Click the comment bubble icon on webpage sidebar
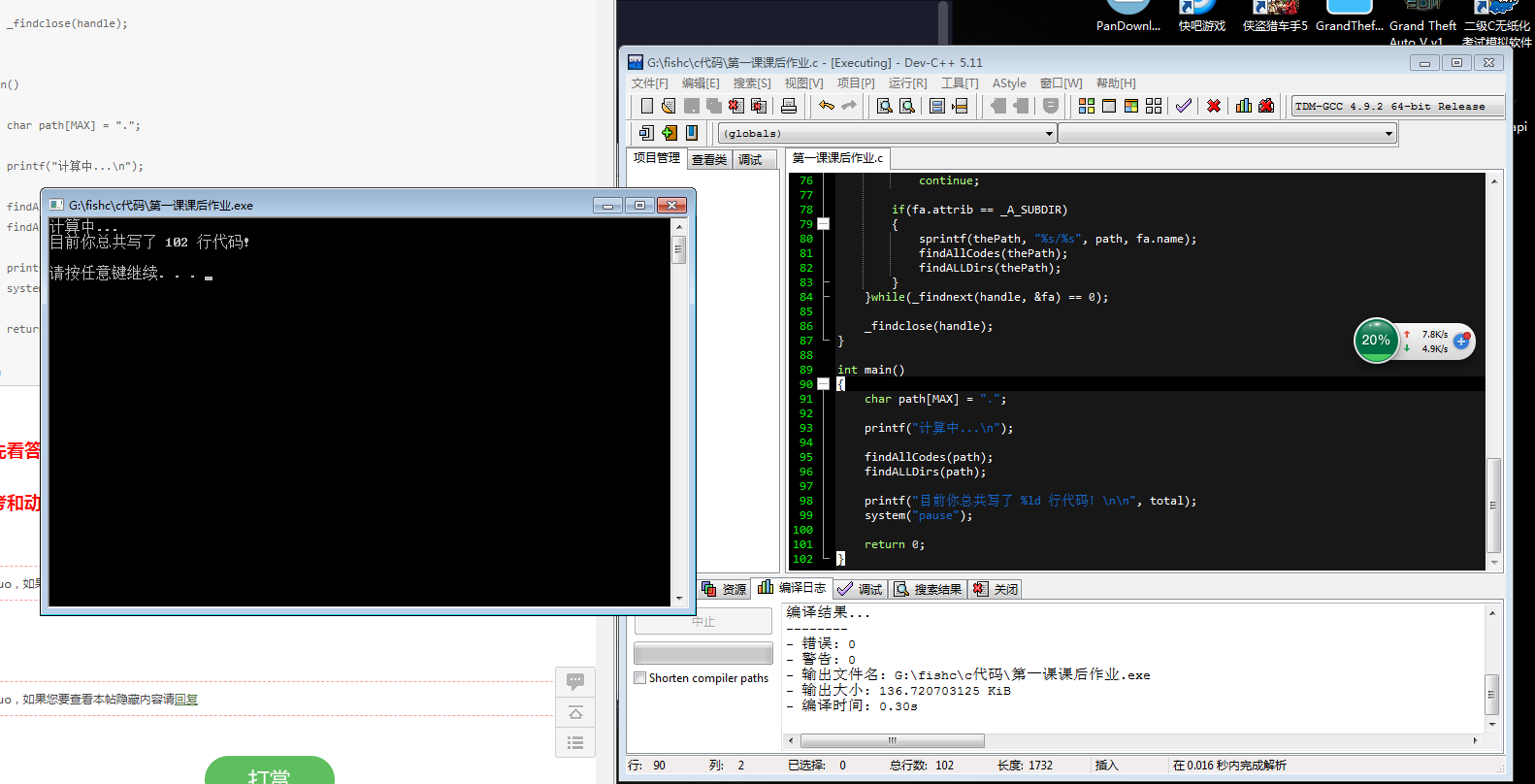 [575, 681]
